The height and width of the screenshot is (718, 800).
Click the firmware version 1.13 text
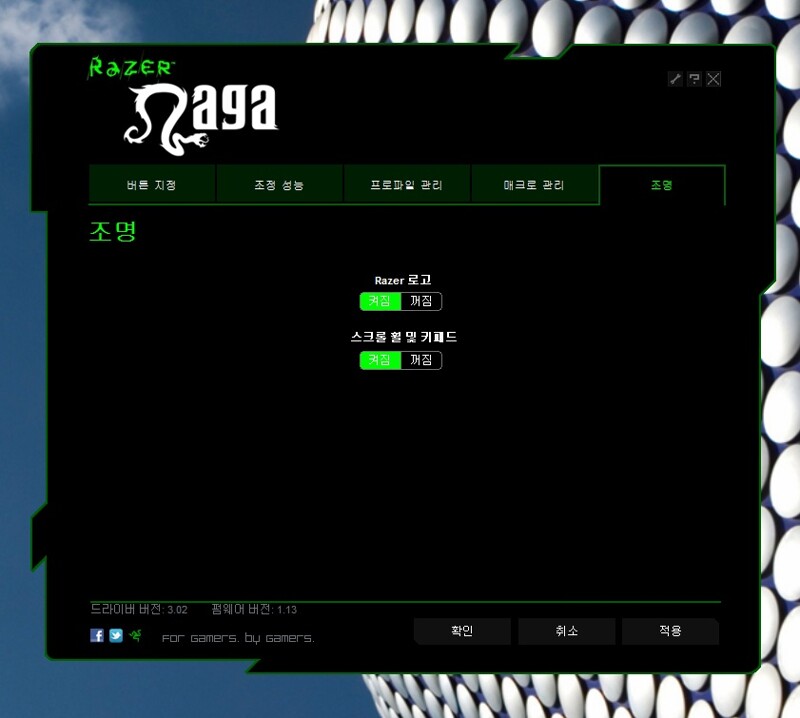pyautogui.click(x=254, y=609)
